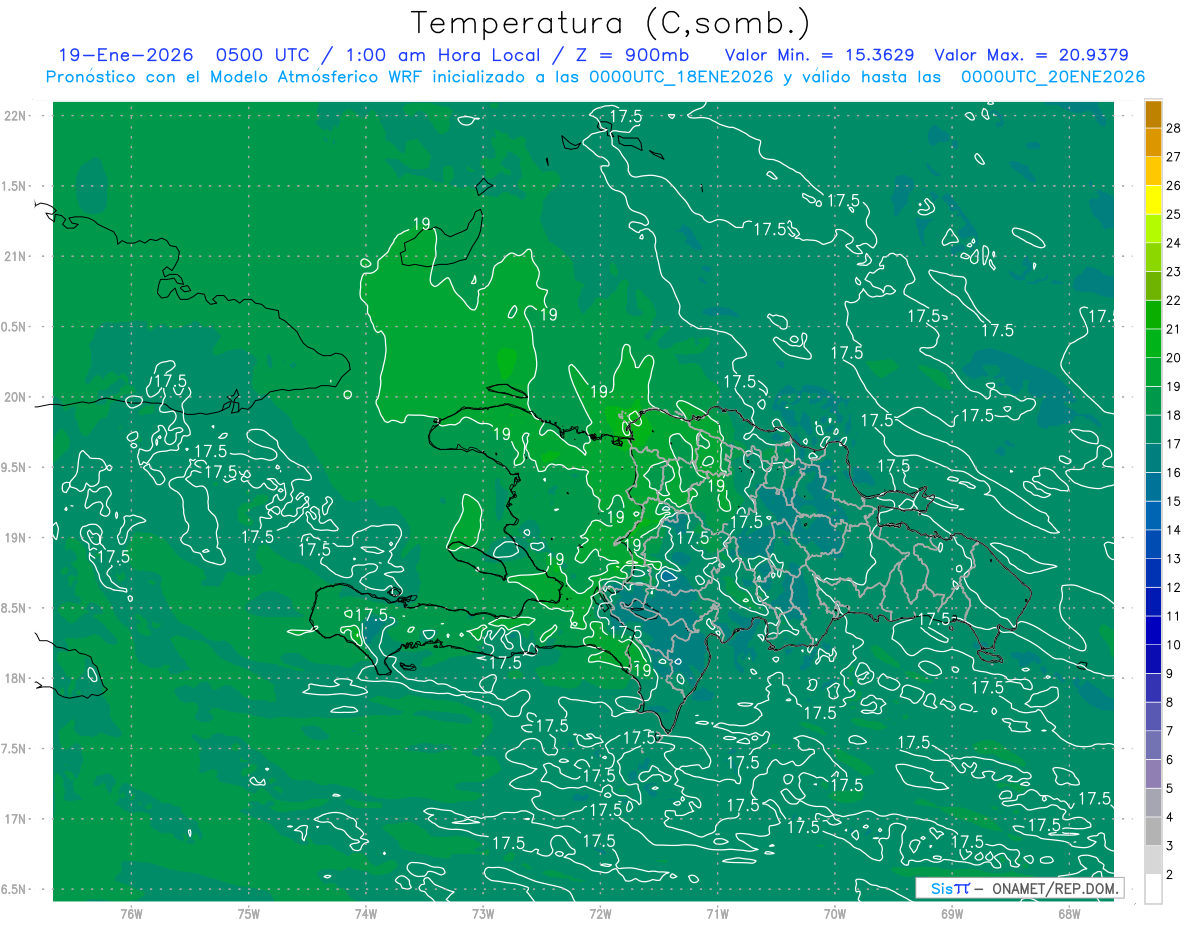Click the "71W" longitude axis label

[x=717, y=913]
